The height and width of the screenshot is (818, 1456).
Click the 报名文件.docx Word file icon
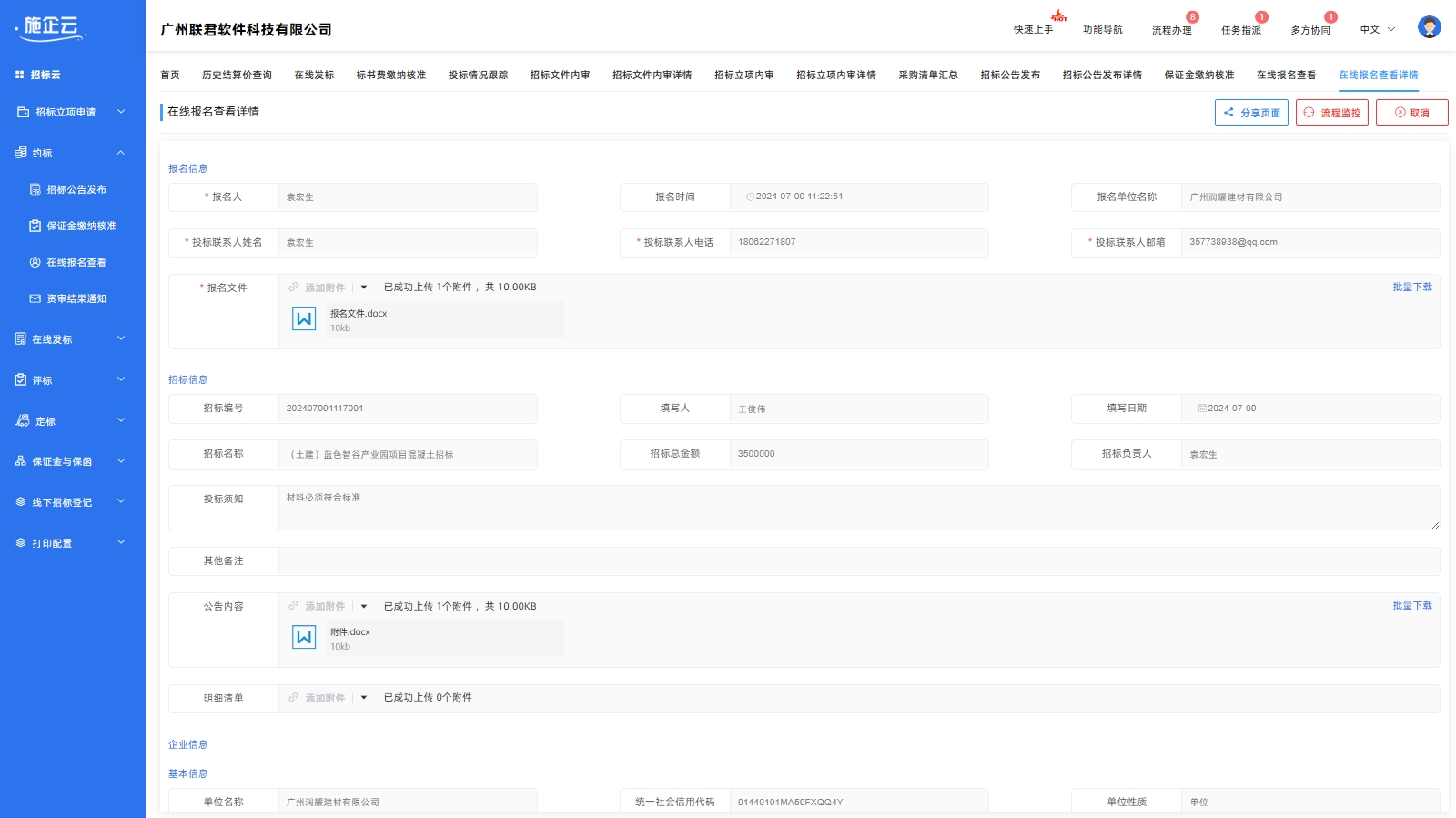click(304, 319)
